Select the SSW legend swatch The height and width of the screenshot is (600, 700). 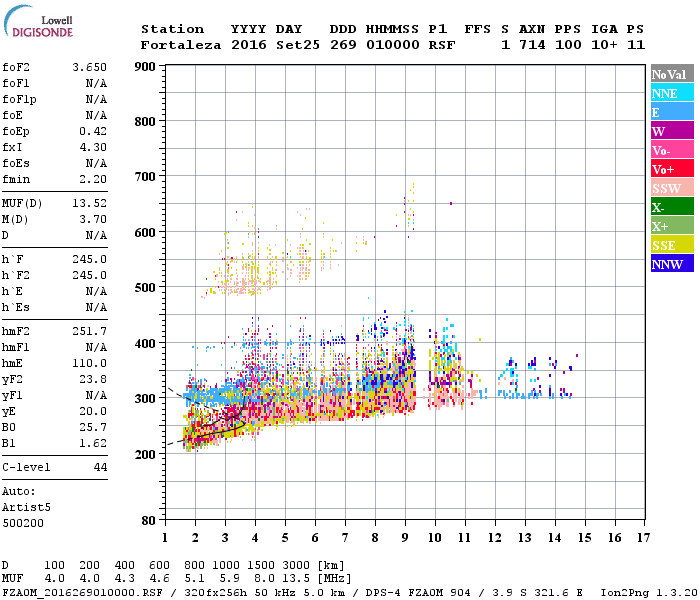coord(672,188)
